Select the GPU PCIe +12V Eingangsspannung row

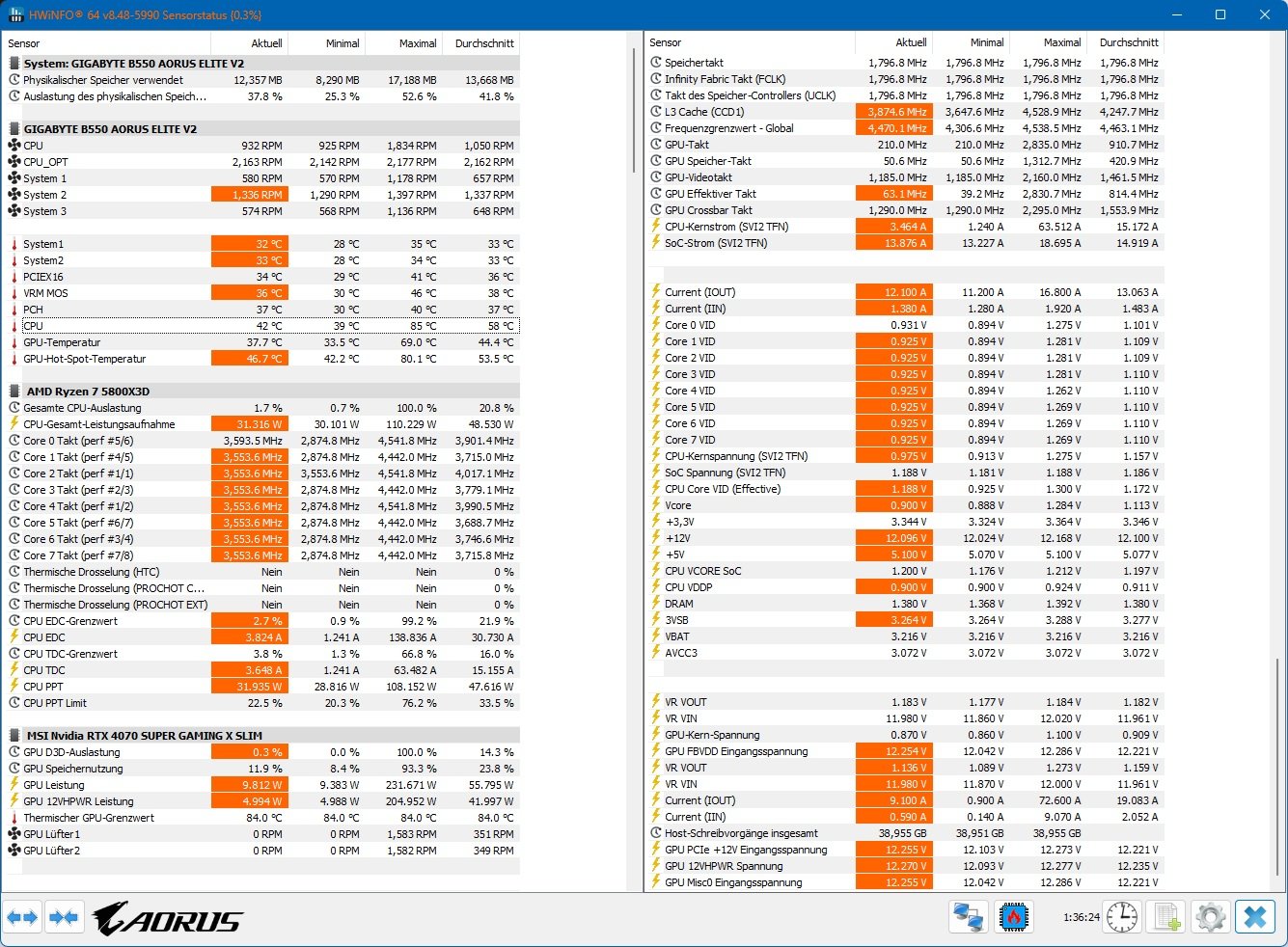pyautogui.click(x=905, y=850)
